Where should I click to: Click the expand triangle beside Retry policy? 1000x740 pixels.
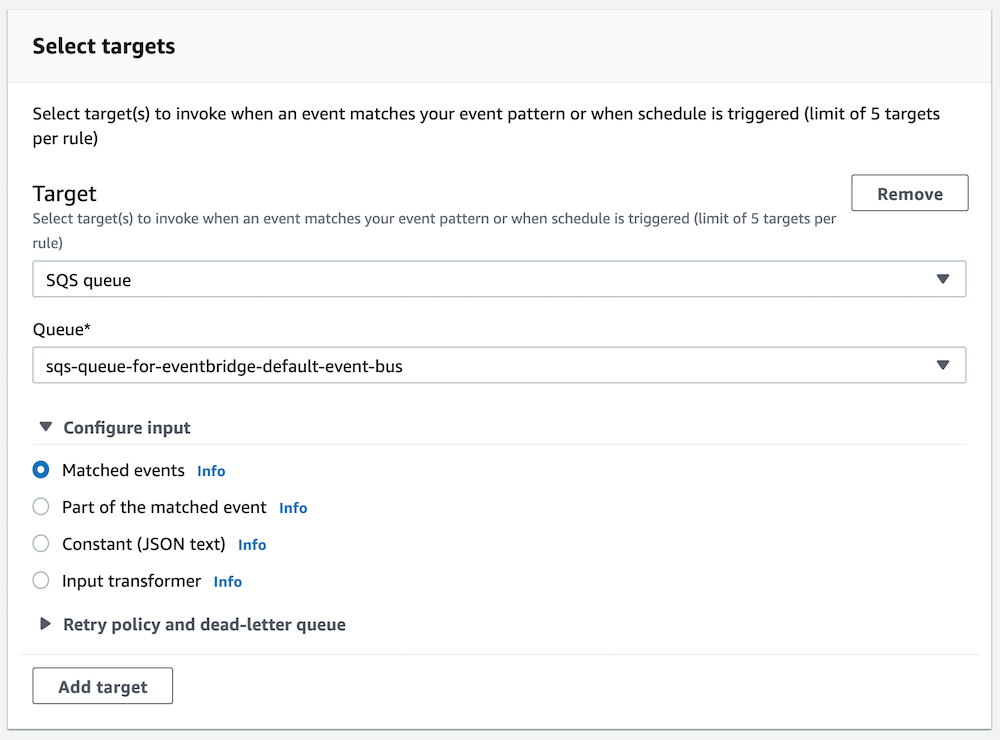click(45, 624)
